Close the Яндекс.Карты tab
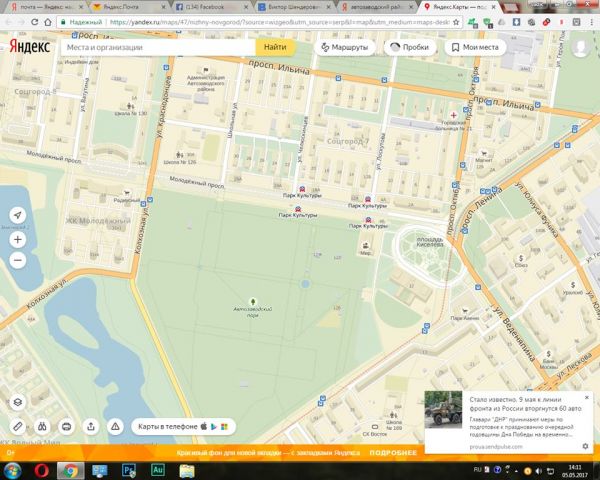Viewport: 600px width, 480px height. 494,7
